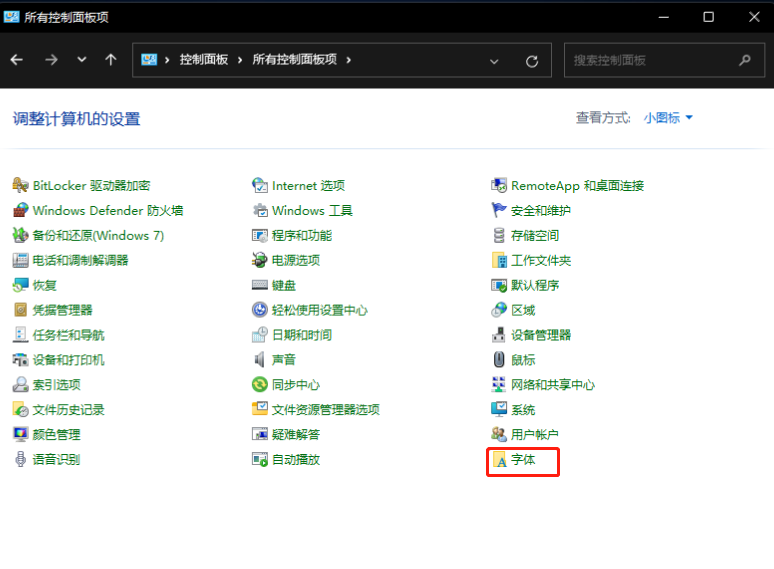The width and height of the screenshot is (774, 569).
Task: Click the refresh button in address bar
Action: [x=532, y=60]
